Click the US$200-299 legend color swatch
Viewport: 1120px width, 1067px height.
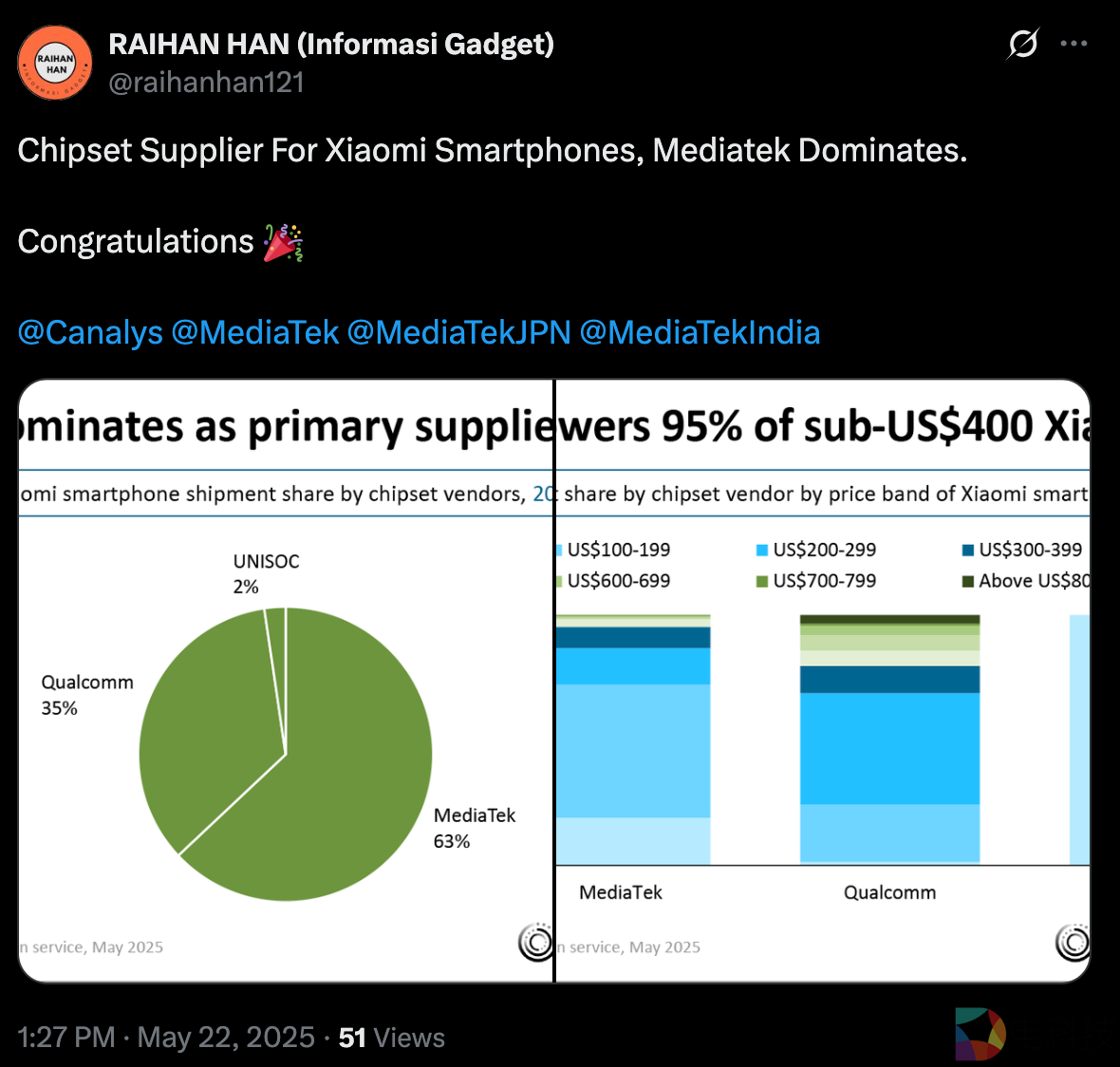(x=761, y=551)
